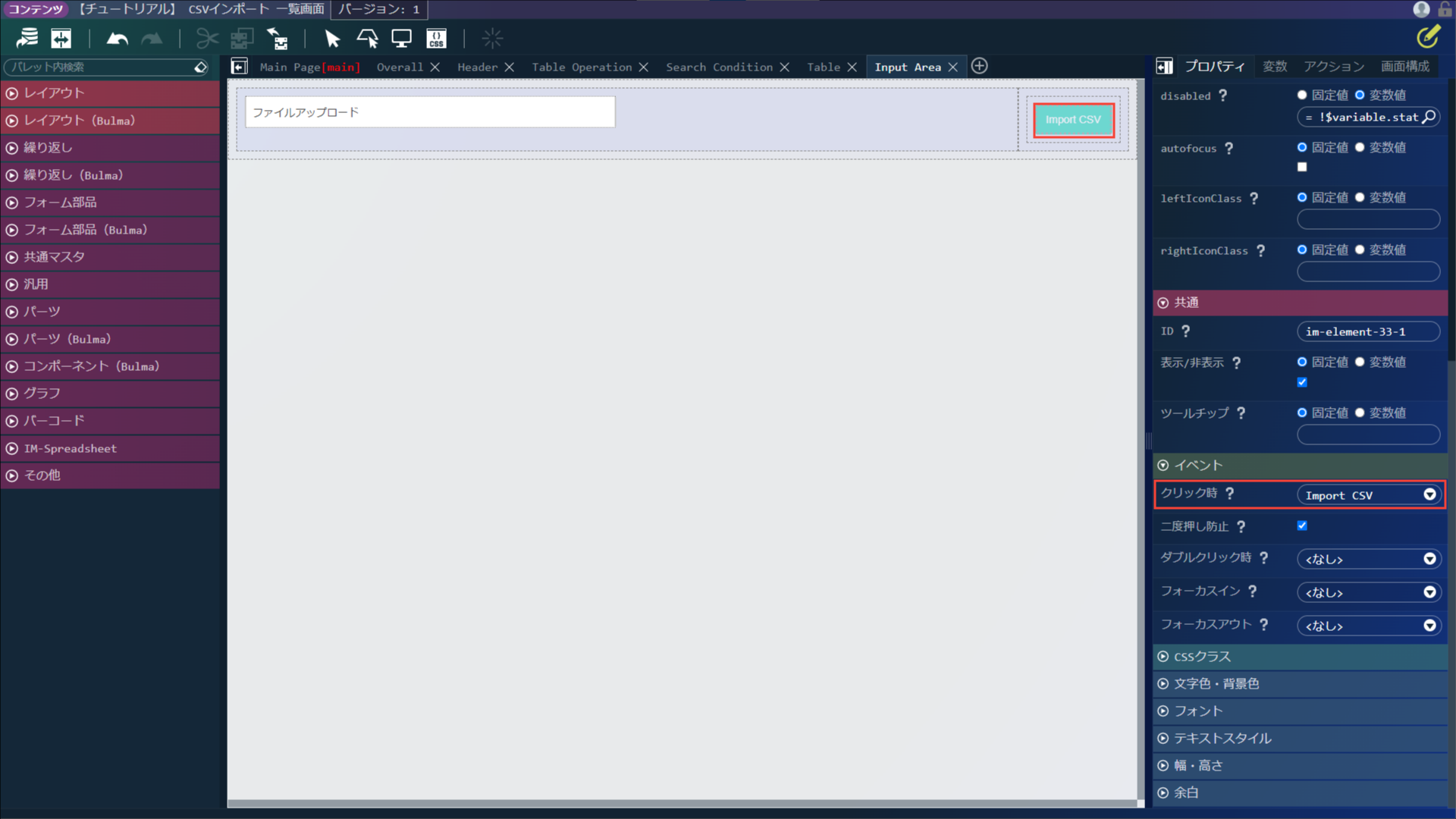Open the アクション tab
Viewport: 1456px width, 819px height.
1334,67
